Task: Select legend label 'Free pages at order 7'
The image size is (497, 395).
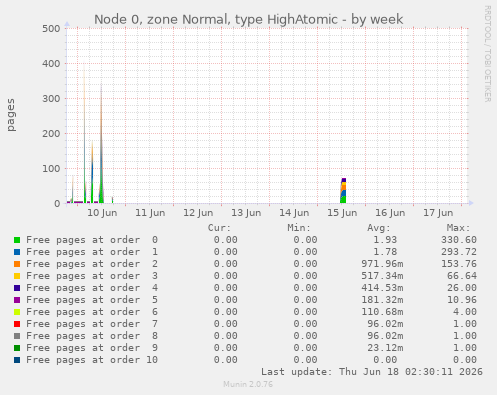Action: tap(92, 324)
